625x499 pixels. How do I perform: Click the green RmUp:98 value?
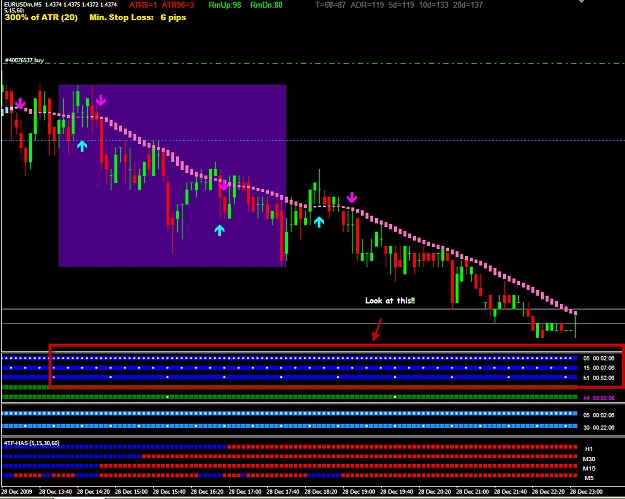coord(225,5)
